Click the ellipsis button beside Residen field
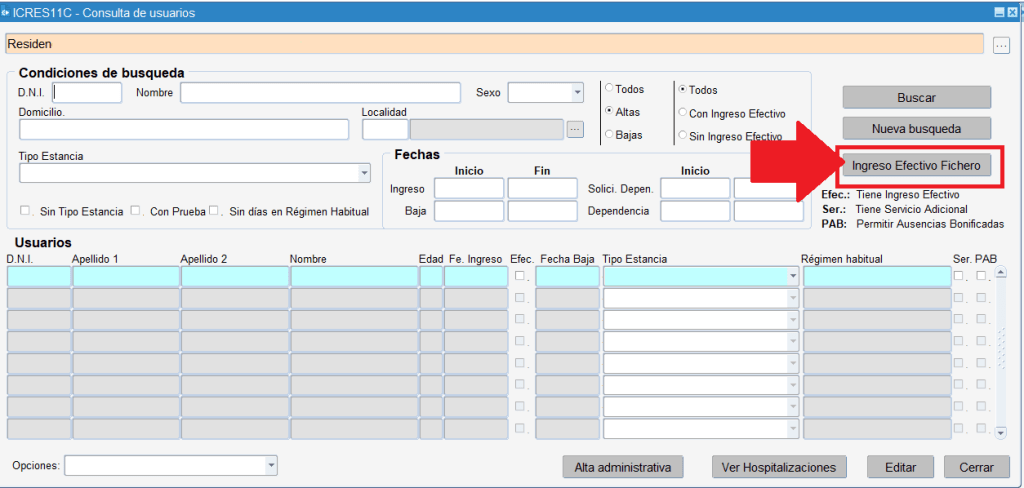1024x488 pixels. click(1002, 45)
